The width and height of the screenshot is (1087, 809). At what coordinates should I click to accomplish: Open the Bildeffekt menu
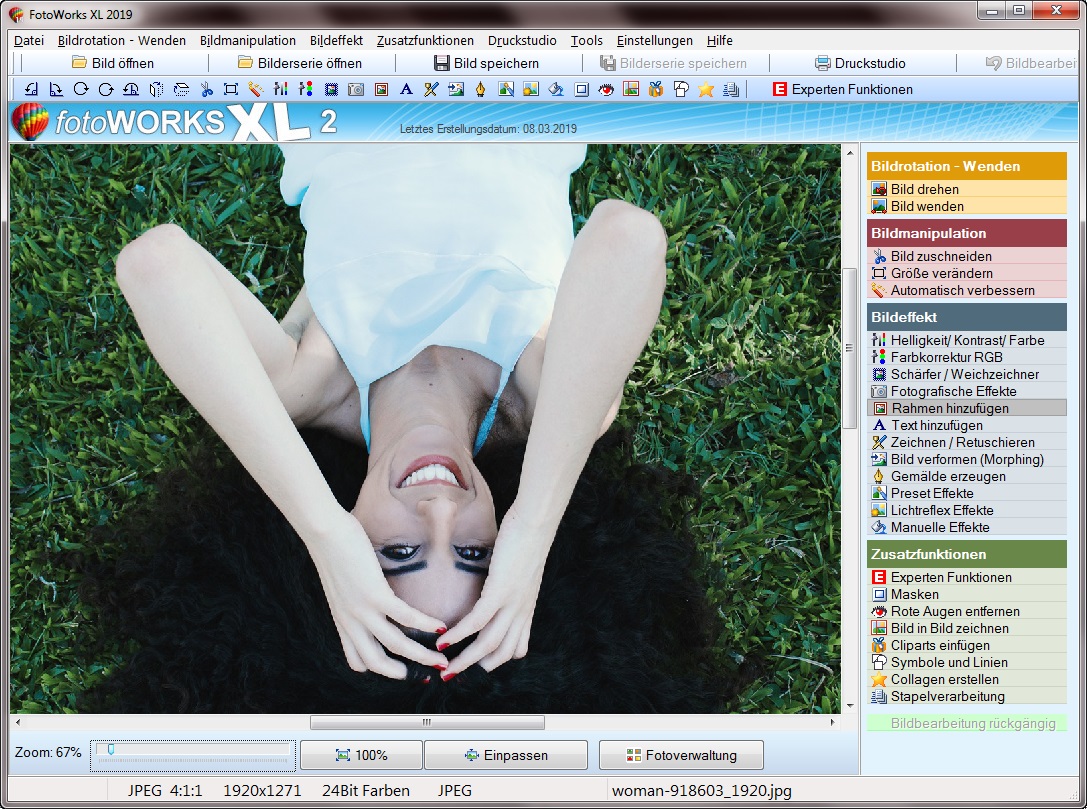336,41
